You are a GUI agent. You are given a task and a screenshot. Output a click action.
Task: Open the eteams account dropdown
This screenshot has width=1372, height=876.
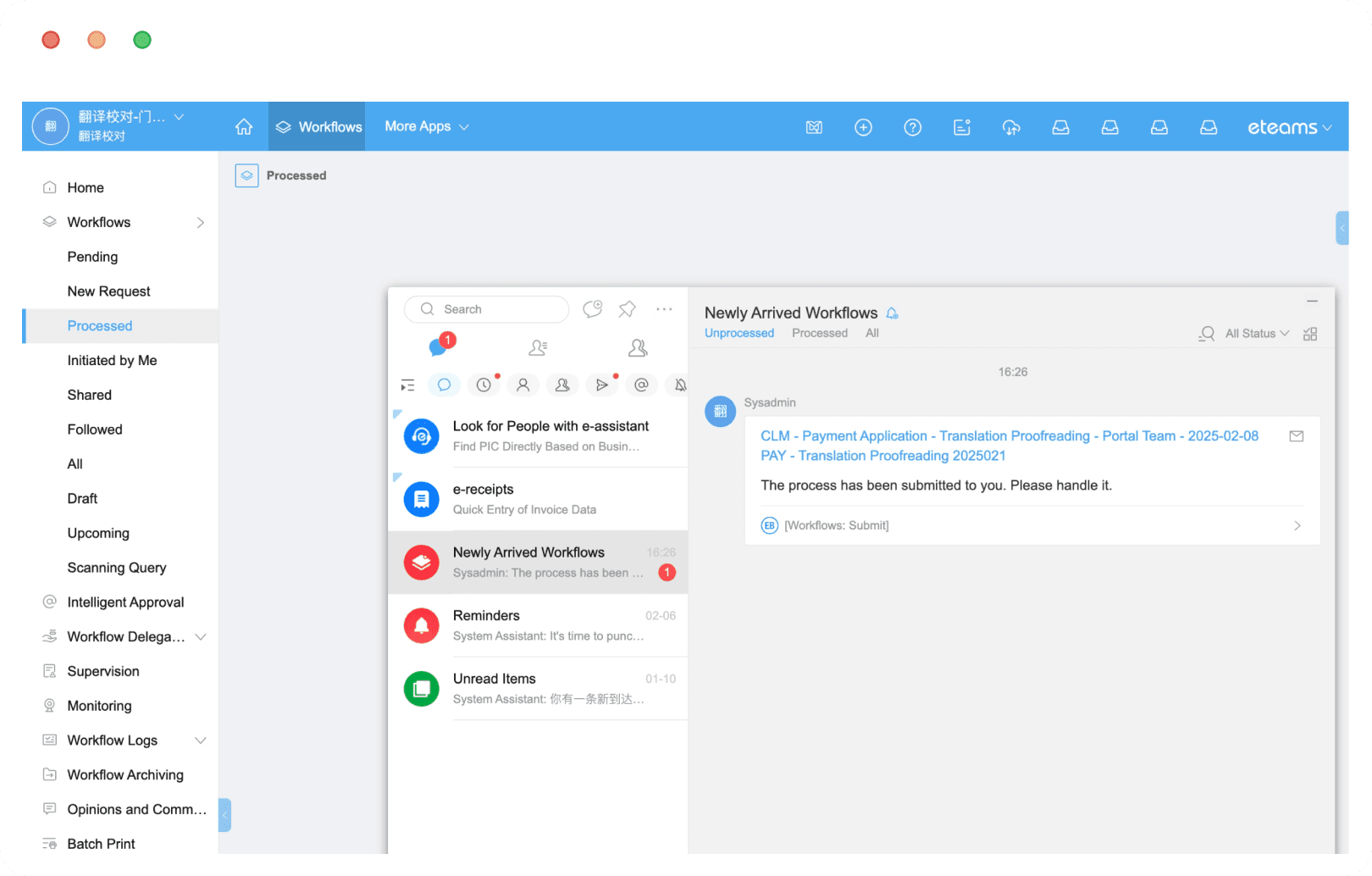(1289, 127)
